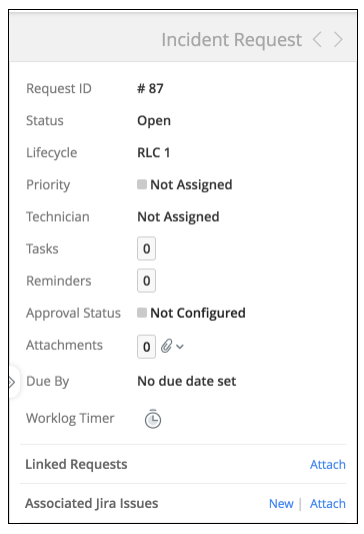The image size is (364, 534).
Task: Open the Reminders count box
Action: [x=146, y=281]
